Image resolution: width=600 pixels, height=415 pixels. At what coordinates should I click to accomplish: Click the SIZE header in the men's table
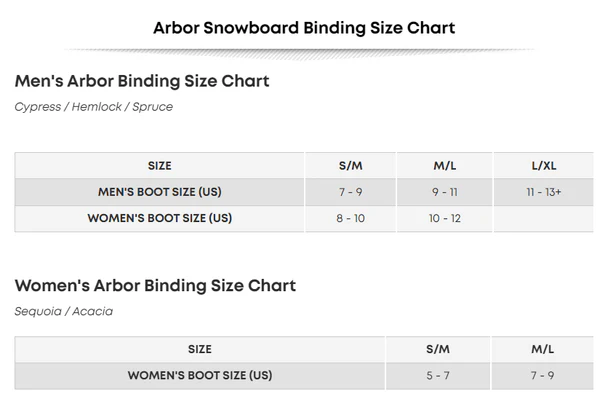point(159,165)
